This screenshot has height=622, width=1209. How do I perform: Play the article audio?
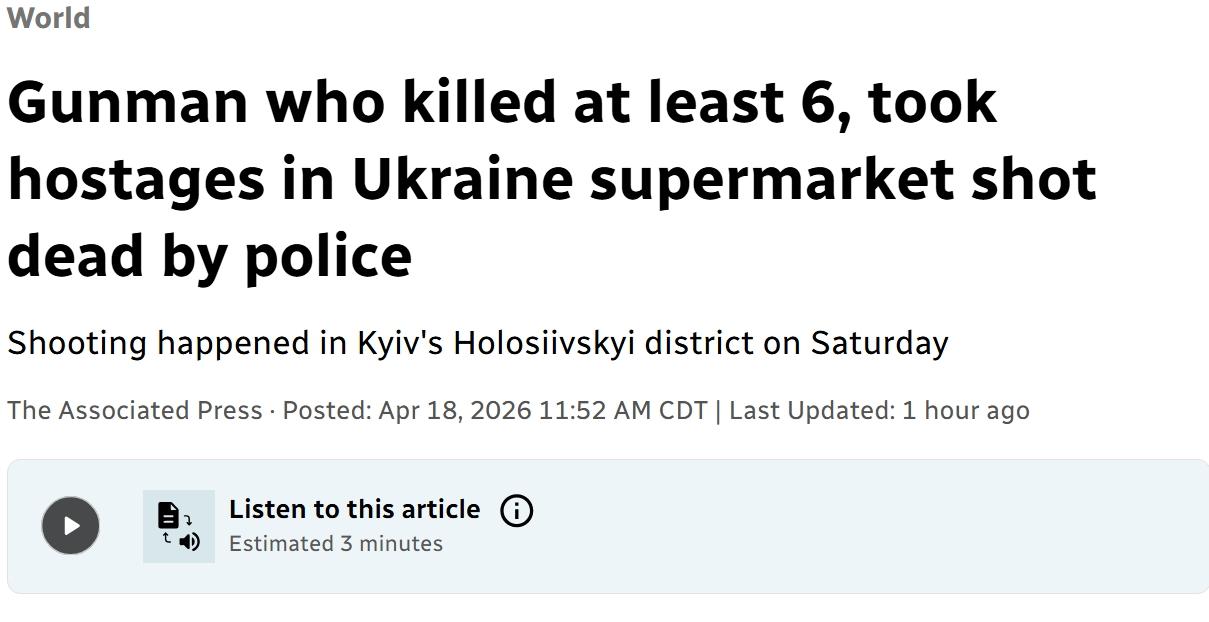tap(70, 526)
